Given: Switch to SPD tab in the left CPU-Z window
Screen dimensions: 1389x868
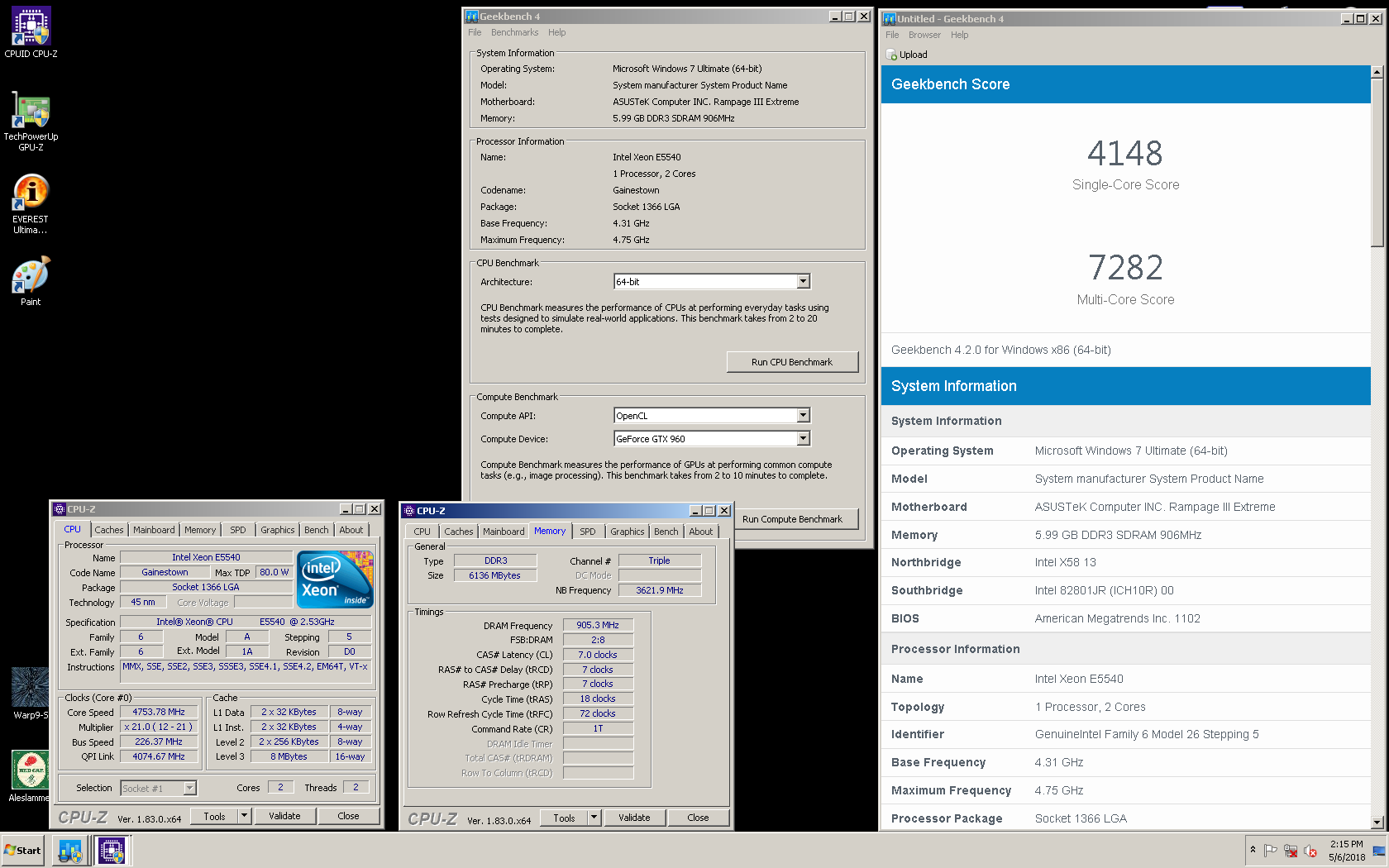Looking at the screenshot, I should click(238, 530).
